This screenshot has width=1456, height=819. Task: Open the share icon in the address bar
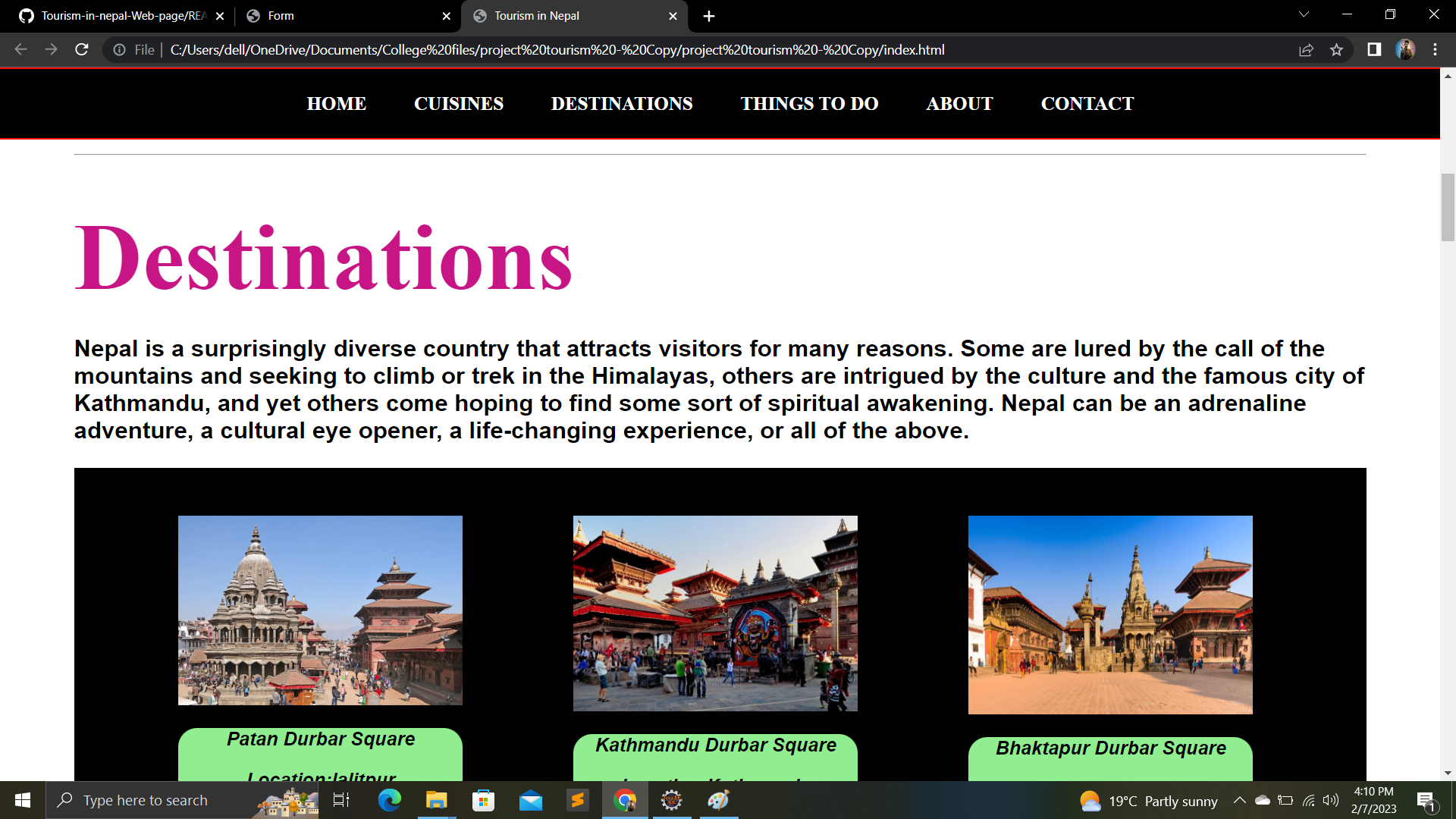tap(1307, 49)
